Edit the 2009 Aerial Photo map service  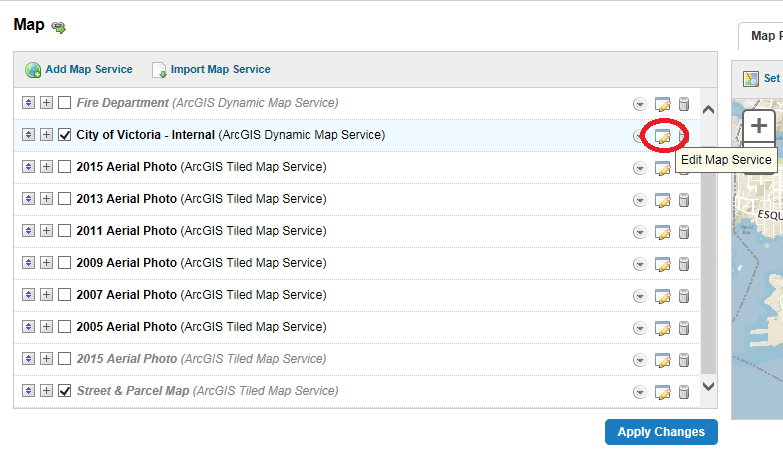[662, 264]
